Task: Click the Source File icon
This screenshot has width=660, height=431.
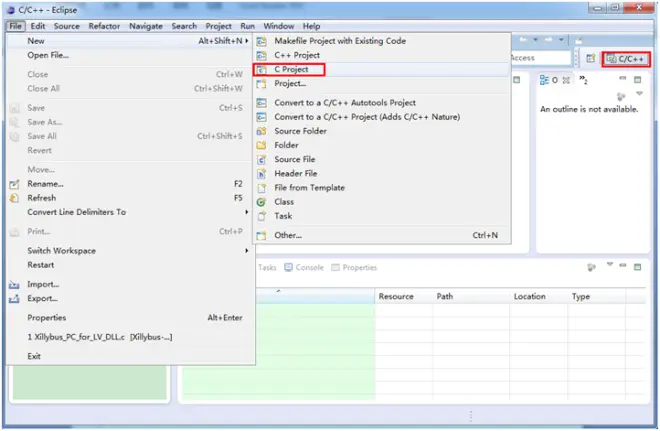Action: pyautogui.click(x=261, y=160)
